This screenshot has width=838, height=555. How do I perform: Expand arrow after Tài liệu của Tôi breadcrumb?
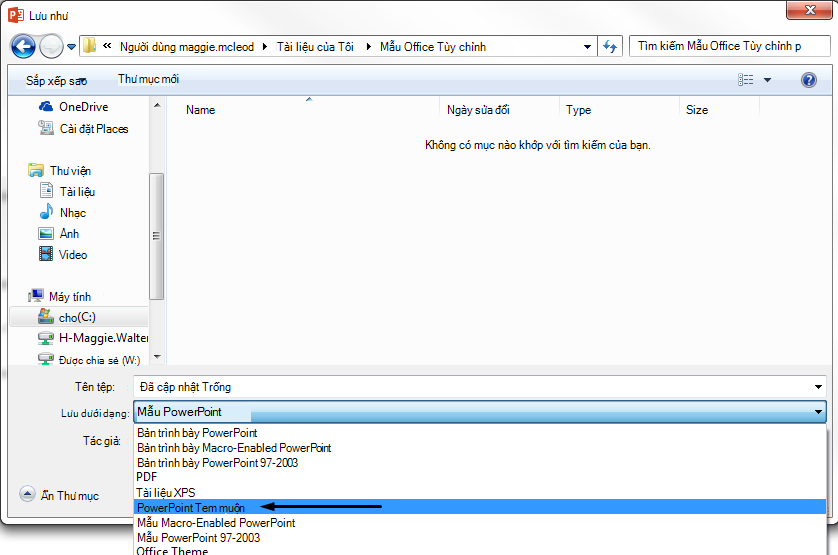[x=368, y=47]
